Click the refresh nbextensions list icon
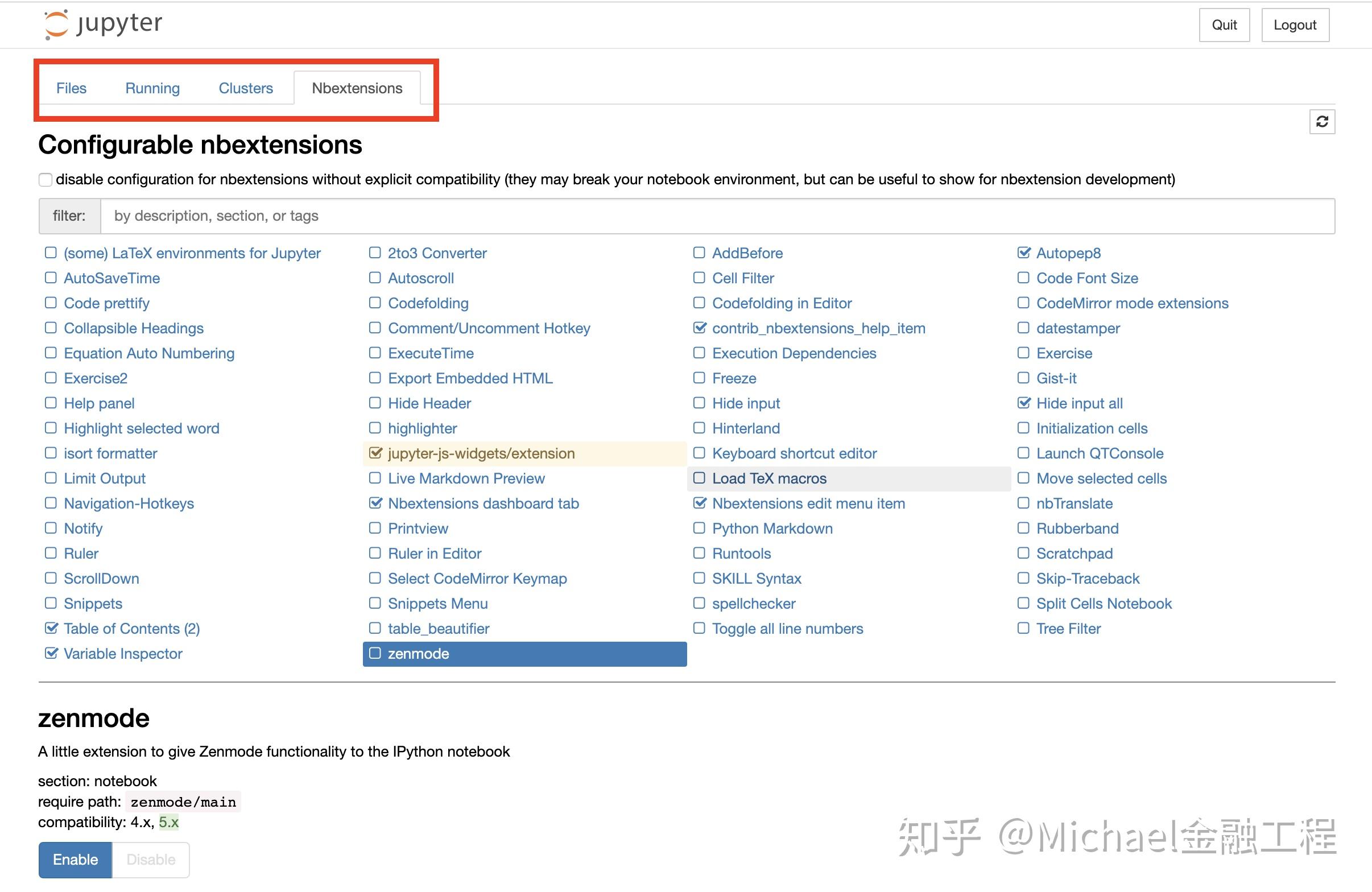The height and width of the screenshot is (892, 1372). click(x=1322, y=122)
